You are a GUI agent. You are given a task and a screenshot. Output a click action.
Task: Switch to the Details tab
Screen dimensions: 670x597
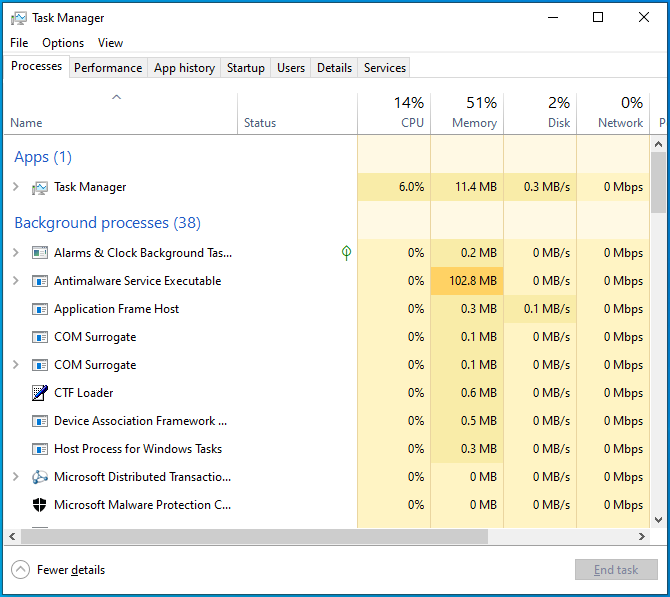click(x=335, y=68)
